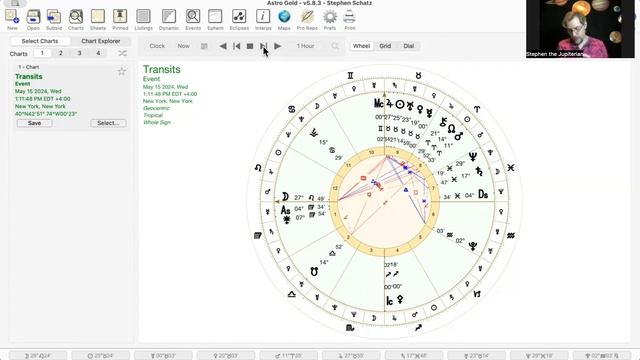Viewport: 640px width, 360px height.
Task: Click the Moon glyph near the ascendant
Action: (285, 197)
